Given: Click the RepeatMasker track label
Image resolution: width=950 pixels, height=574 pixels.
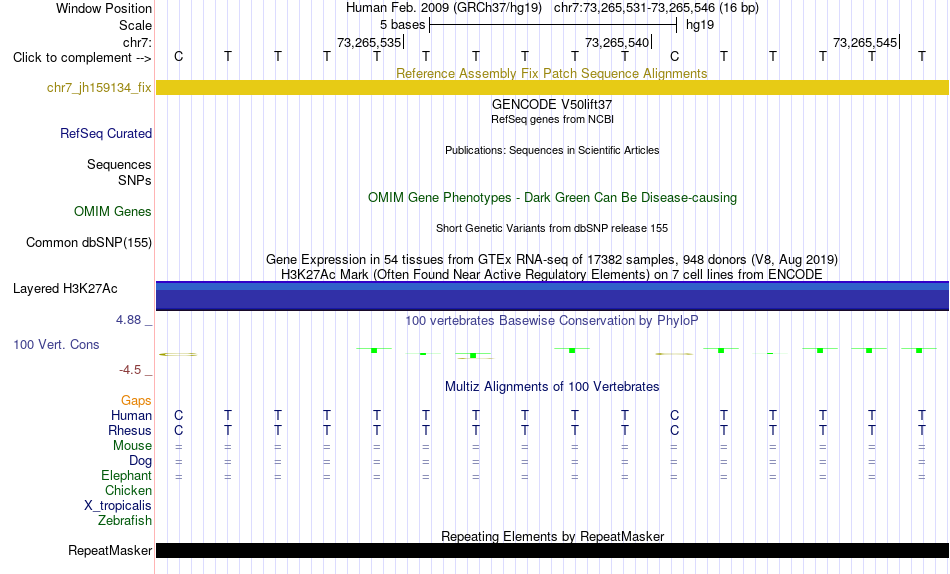Looking at the screenshot, I should point(110,550).
